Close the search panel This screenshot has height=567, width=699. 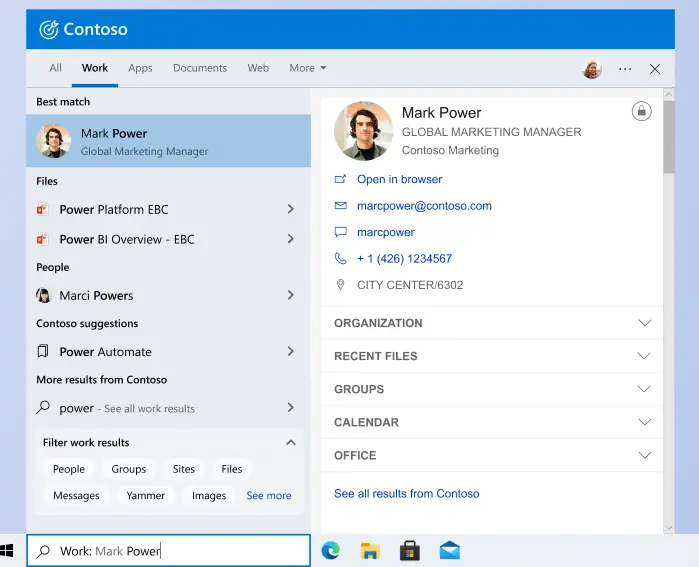click(655, 69)
